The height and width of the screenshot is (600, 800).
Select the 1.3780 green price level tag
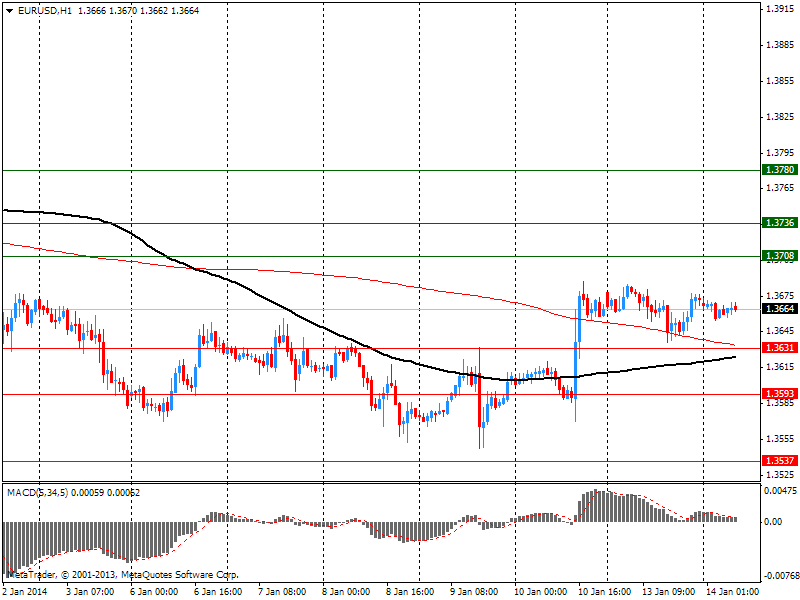[779, 170]
